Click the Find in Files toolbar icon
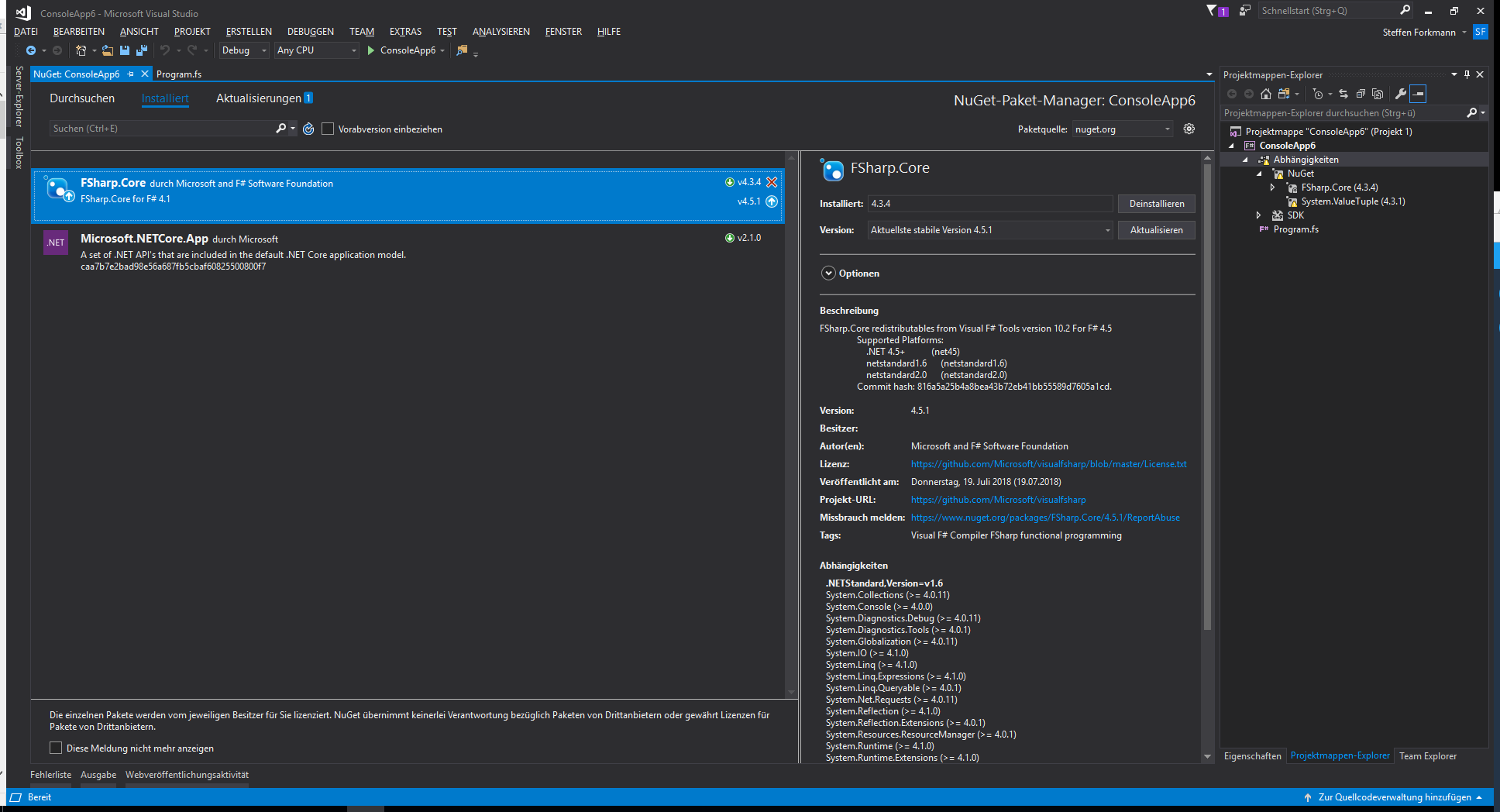This screenshot has width=1500, height=812. pos(462,50)
